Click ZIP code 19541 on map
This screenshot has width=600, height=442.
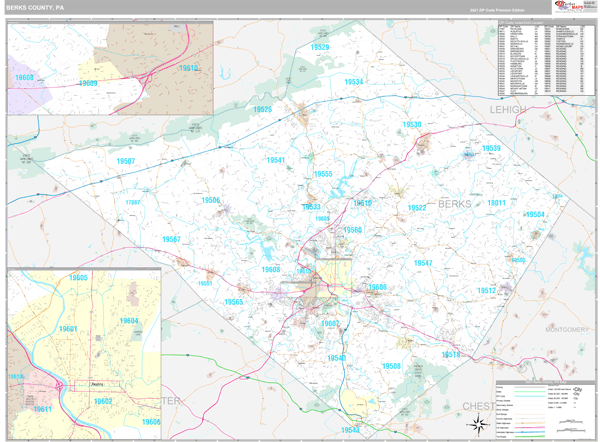[276, 160]
